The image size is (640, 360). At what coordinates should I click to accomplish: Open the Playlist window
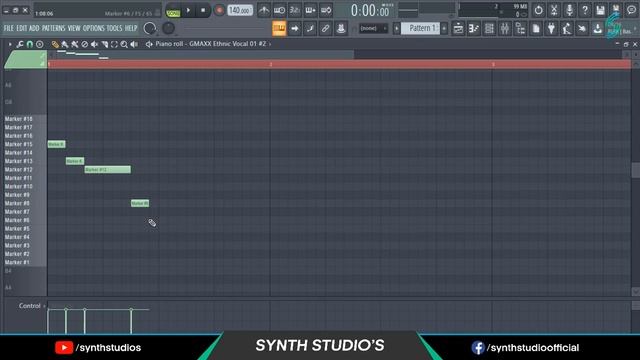pos(458,29)
